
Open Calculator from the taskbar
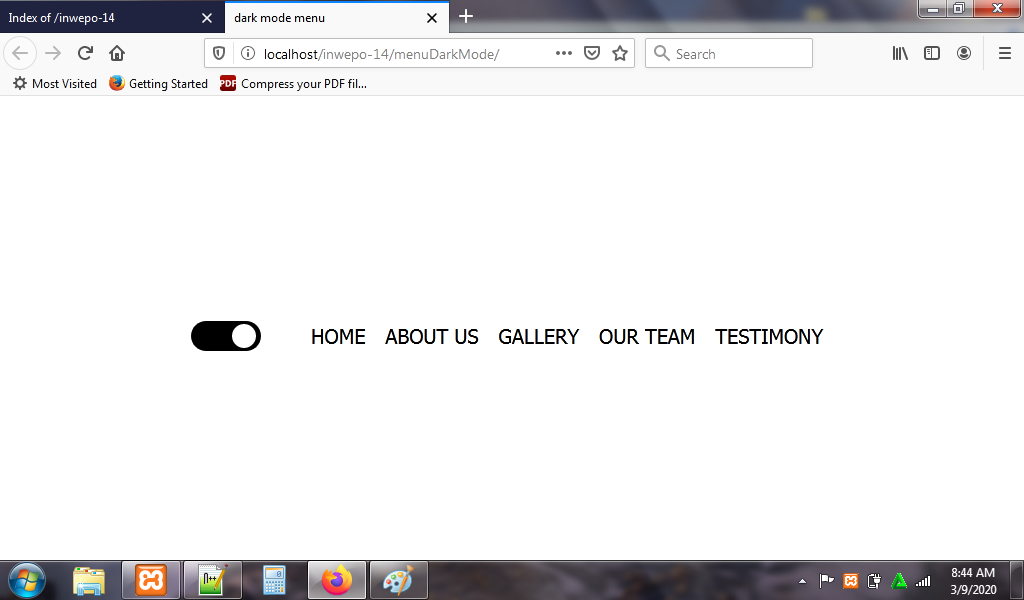pos(274,580)
